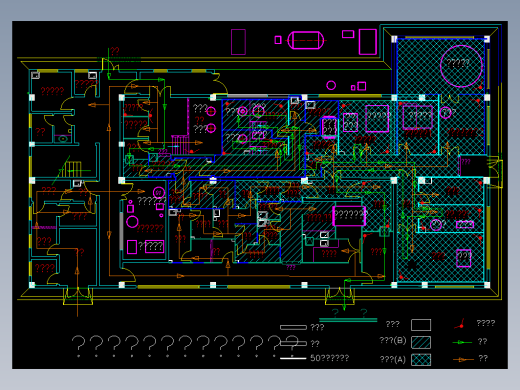Select the small magenta square left of the tank
Screen dimensions: 520x390
click(278, 40)
